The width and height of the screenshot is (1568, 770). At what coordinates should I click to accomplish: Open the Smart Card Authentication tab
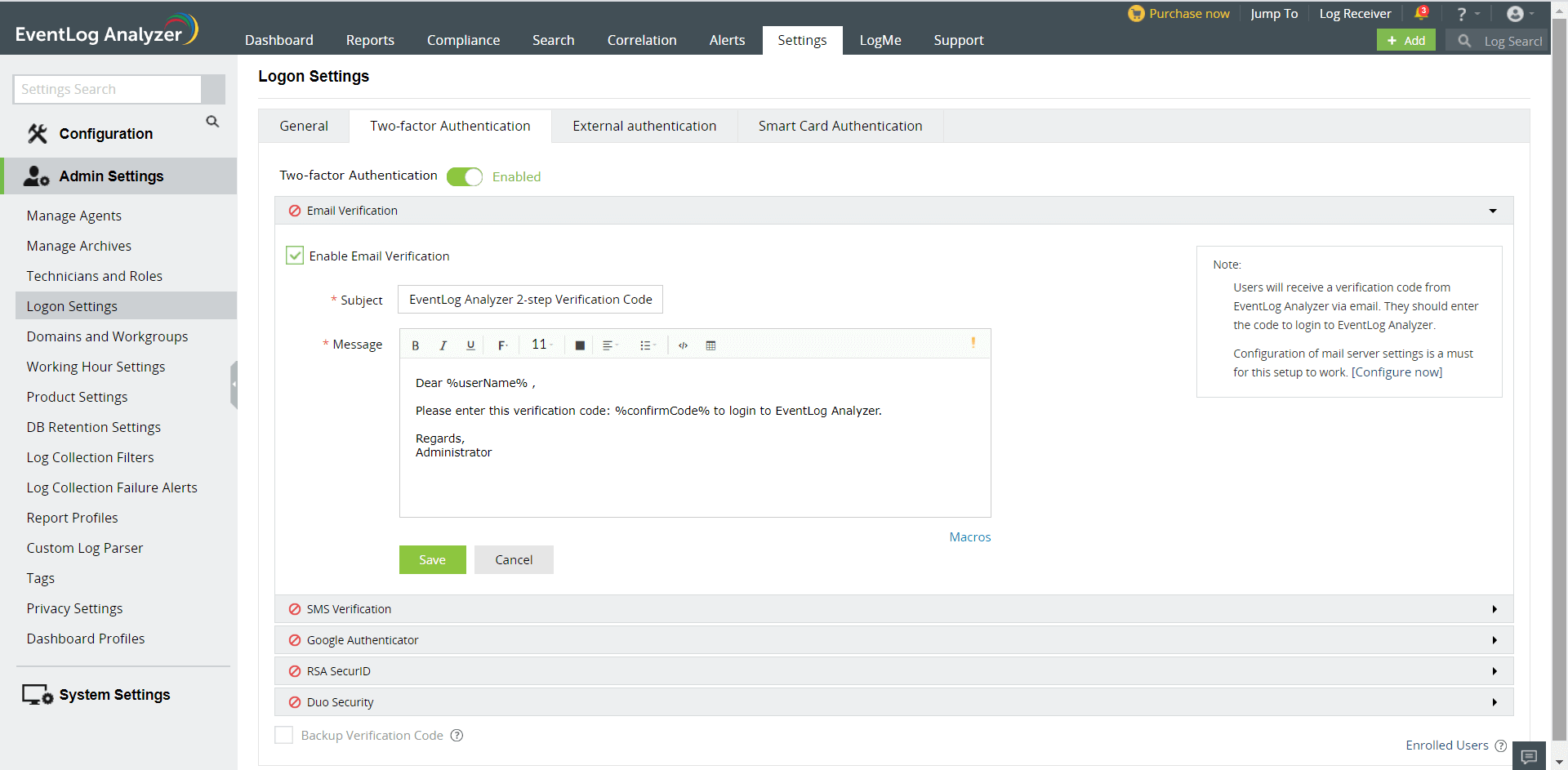click(x=840, y=126)
